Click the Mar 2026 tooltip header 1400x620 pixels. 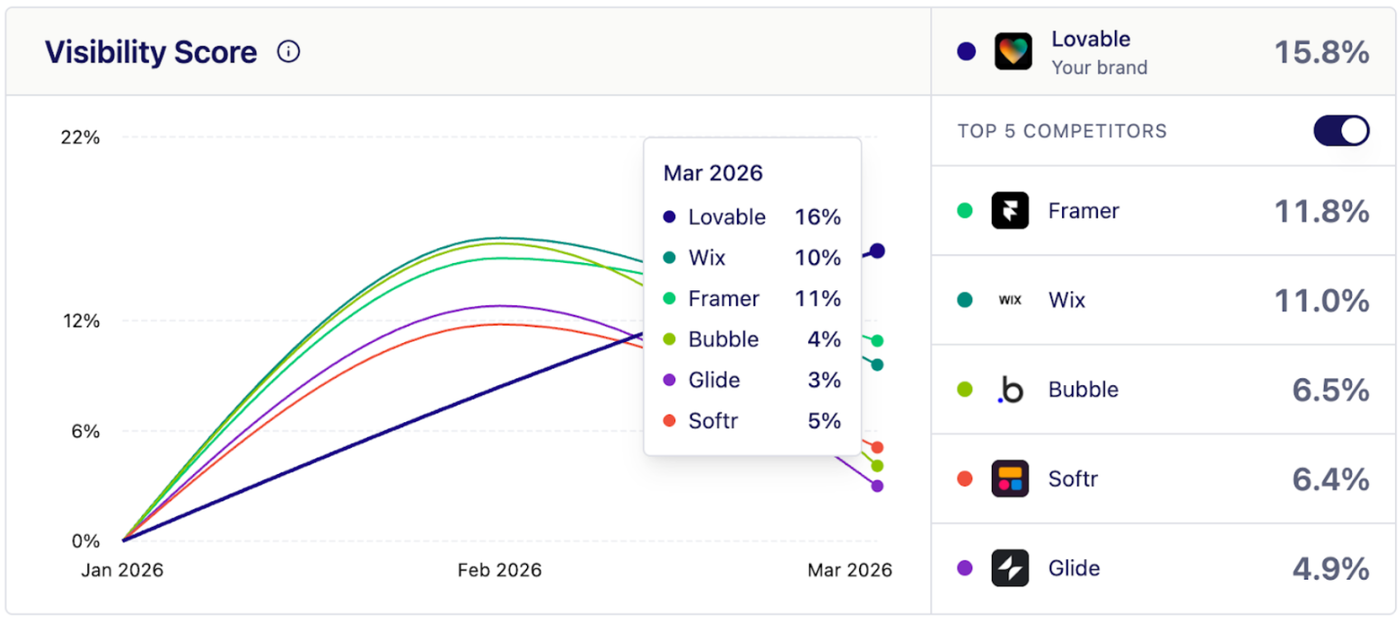pos(713,173)
